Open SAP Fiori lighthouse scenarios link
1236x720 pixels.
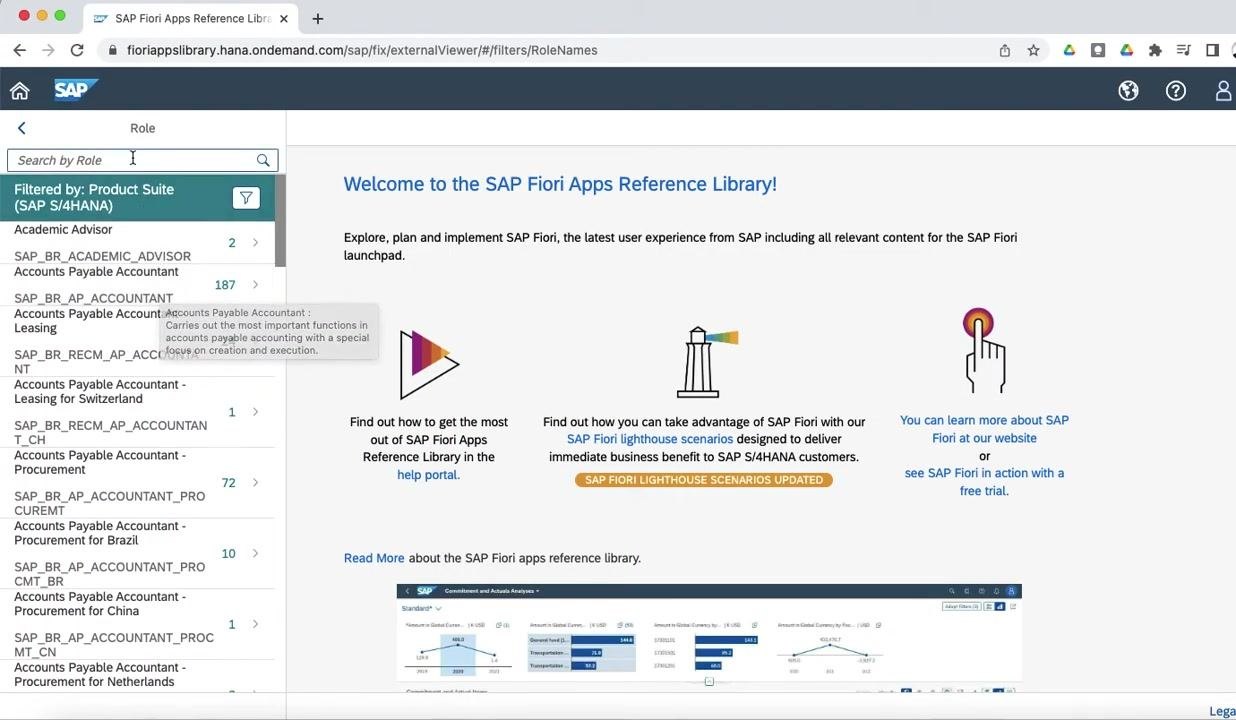point(650,439)
